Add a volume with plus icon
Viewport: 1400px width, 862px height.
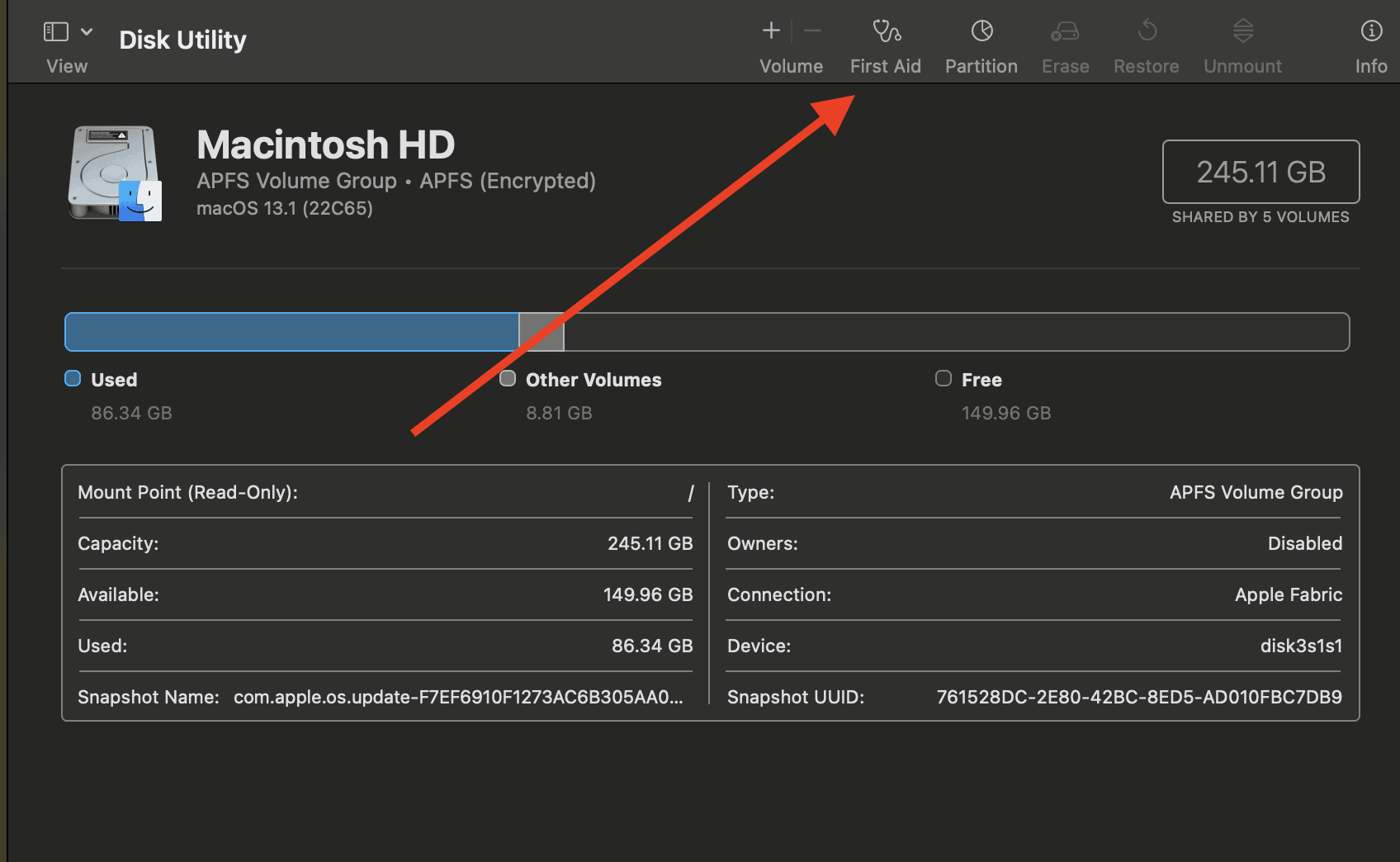click(x=771, y=31)
